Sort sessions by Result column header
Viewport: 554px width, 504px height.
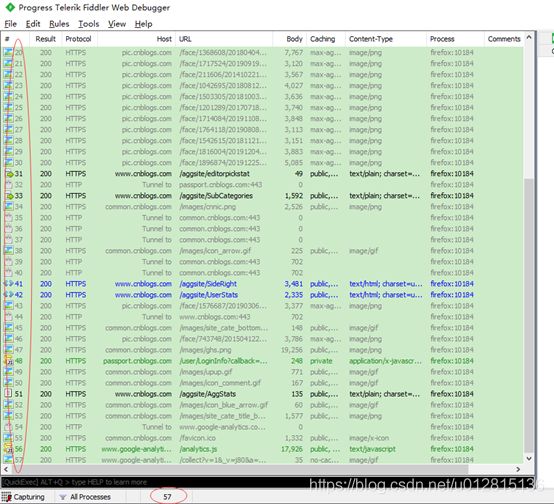[46, 39]
